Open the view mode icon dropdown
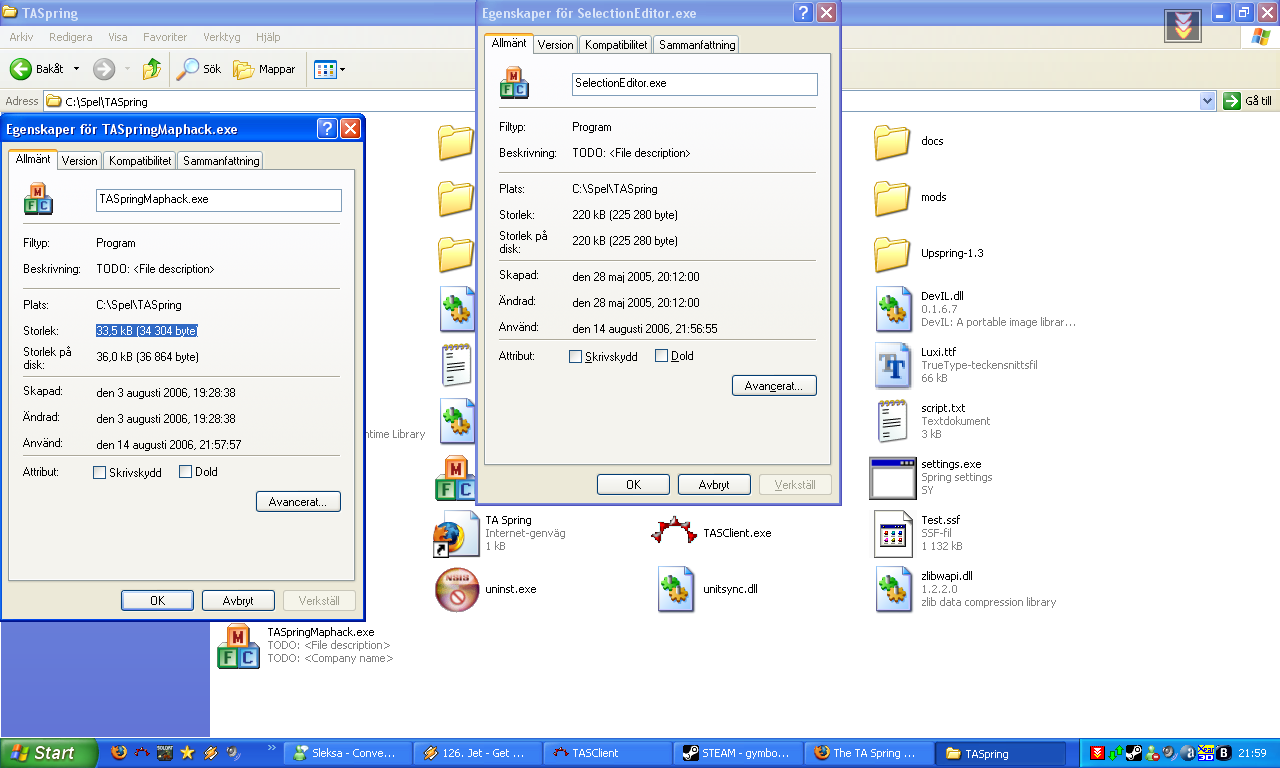Viewport: 1280px width, 768px height. pyautogui.click(x=330, y=69)
